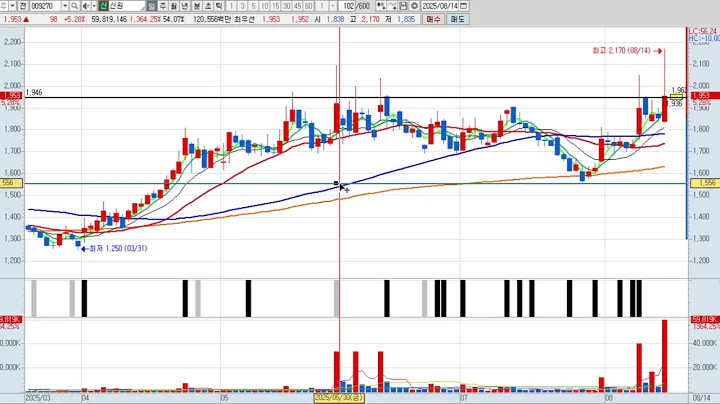
Task: Click the date field 2025/08/14
Action: pyautogui.click(x=440, y=6)
